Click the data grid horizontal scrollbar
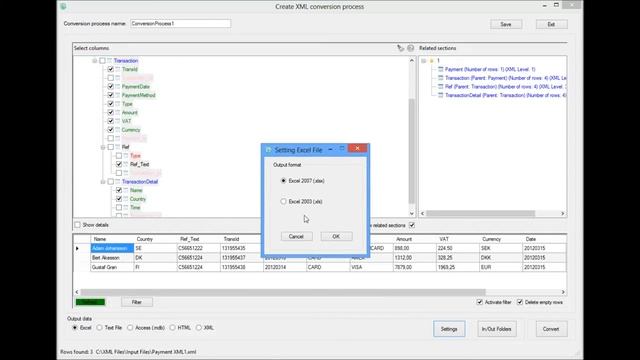 click(282, 292)
